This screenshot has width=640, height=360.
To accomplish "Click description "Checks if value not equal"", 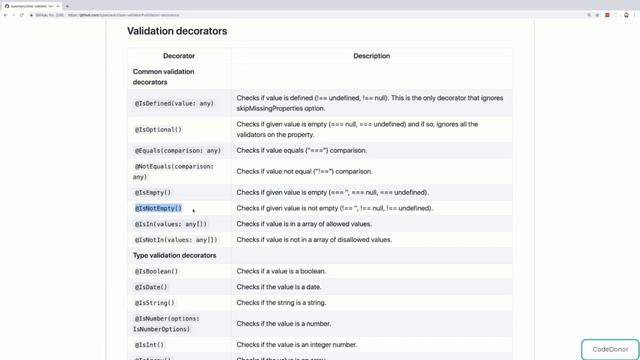I will click(304, 171).
